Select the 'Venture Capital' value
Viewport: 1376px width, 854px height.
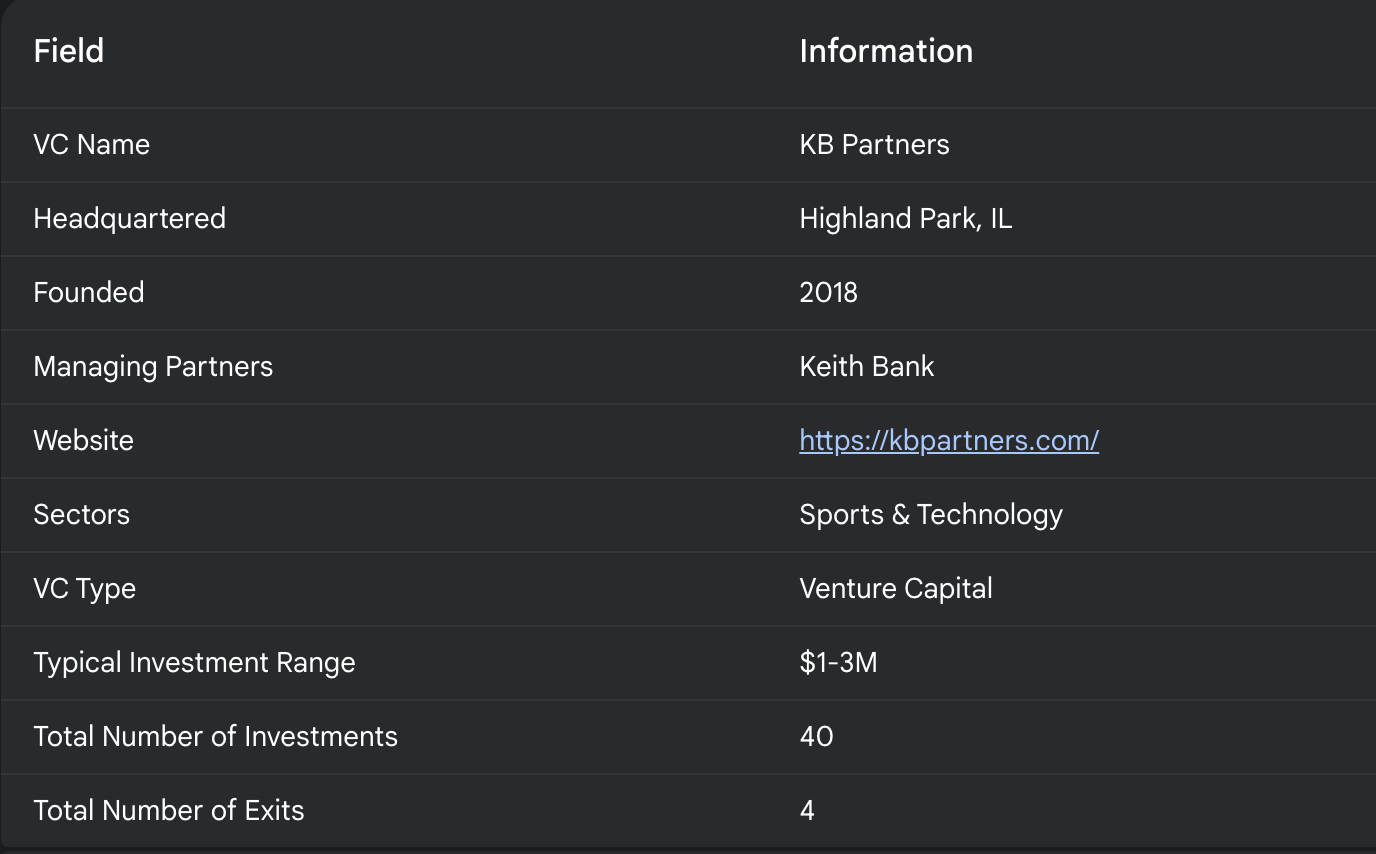[x=896, y=588]
